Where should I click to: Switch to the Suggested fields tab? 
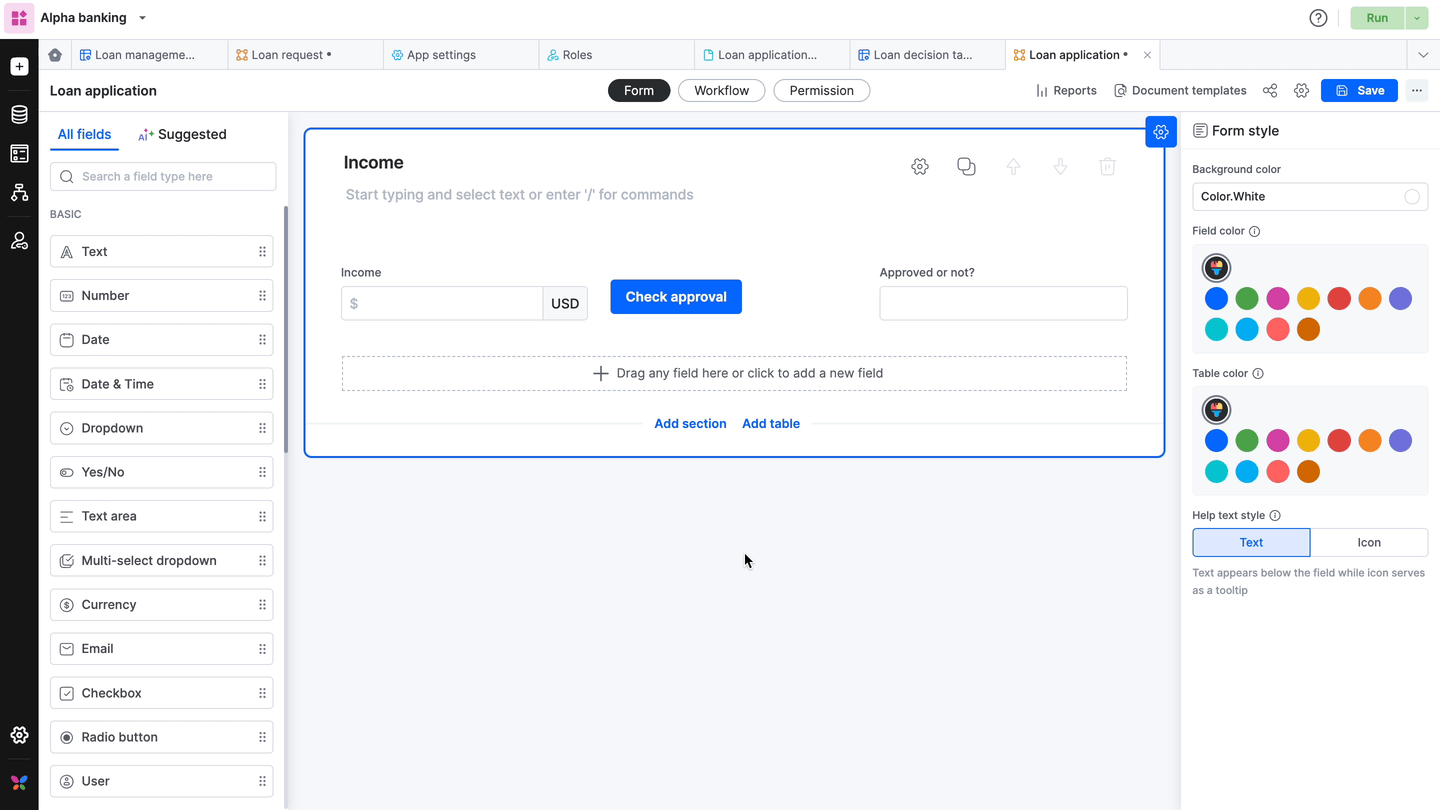point(182,134)
